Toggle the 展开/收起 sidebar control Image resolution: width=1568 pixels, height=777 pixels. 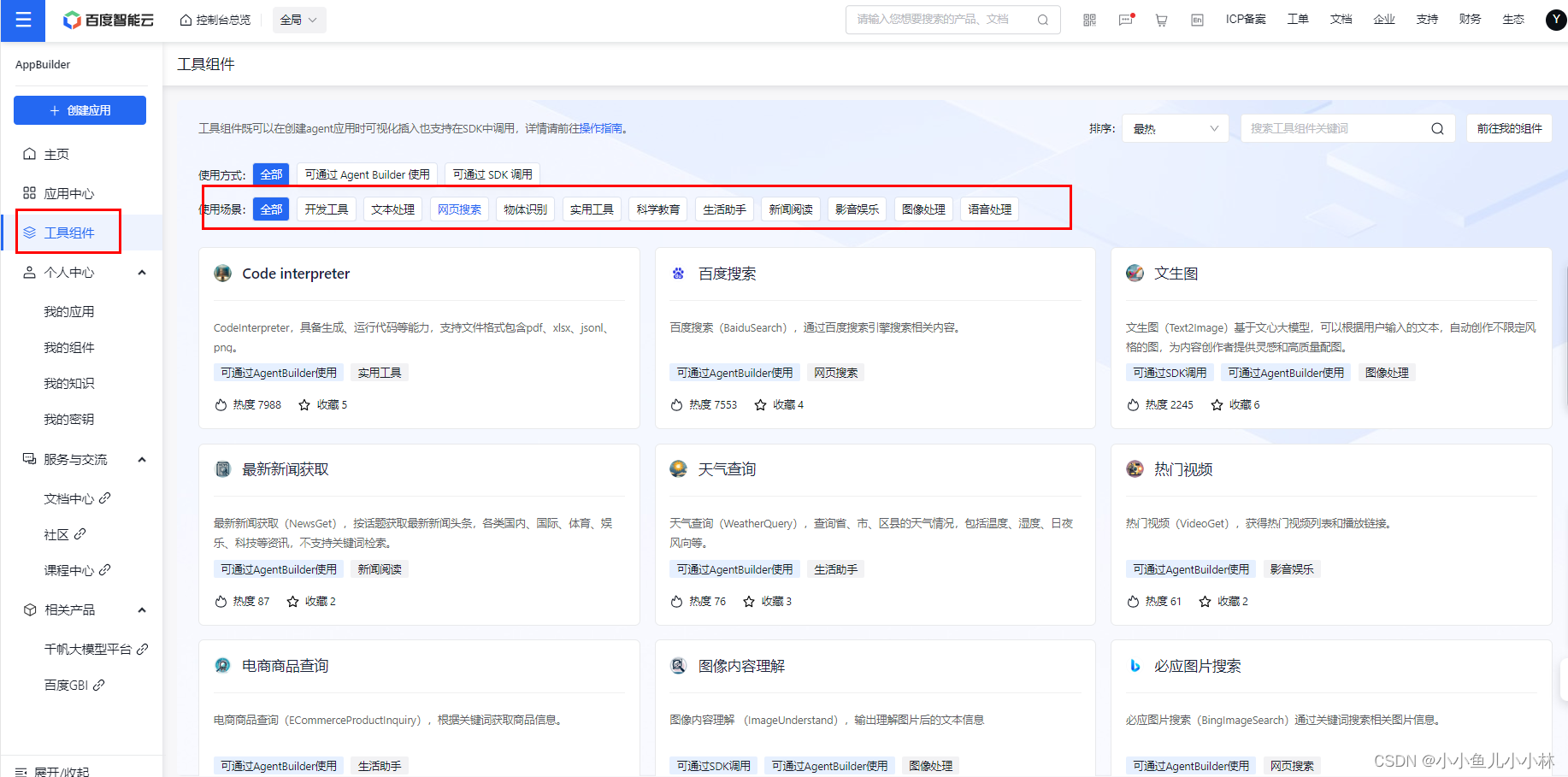(52, 772)
